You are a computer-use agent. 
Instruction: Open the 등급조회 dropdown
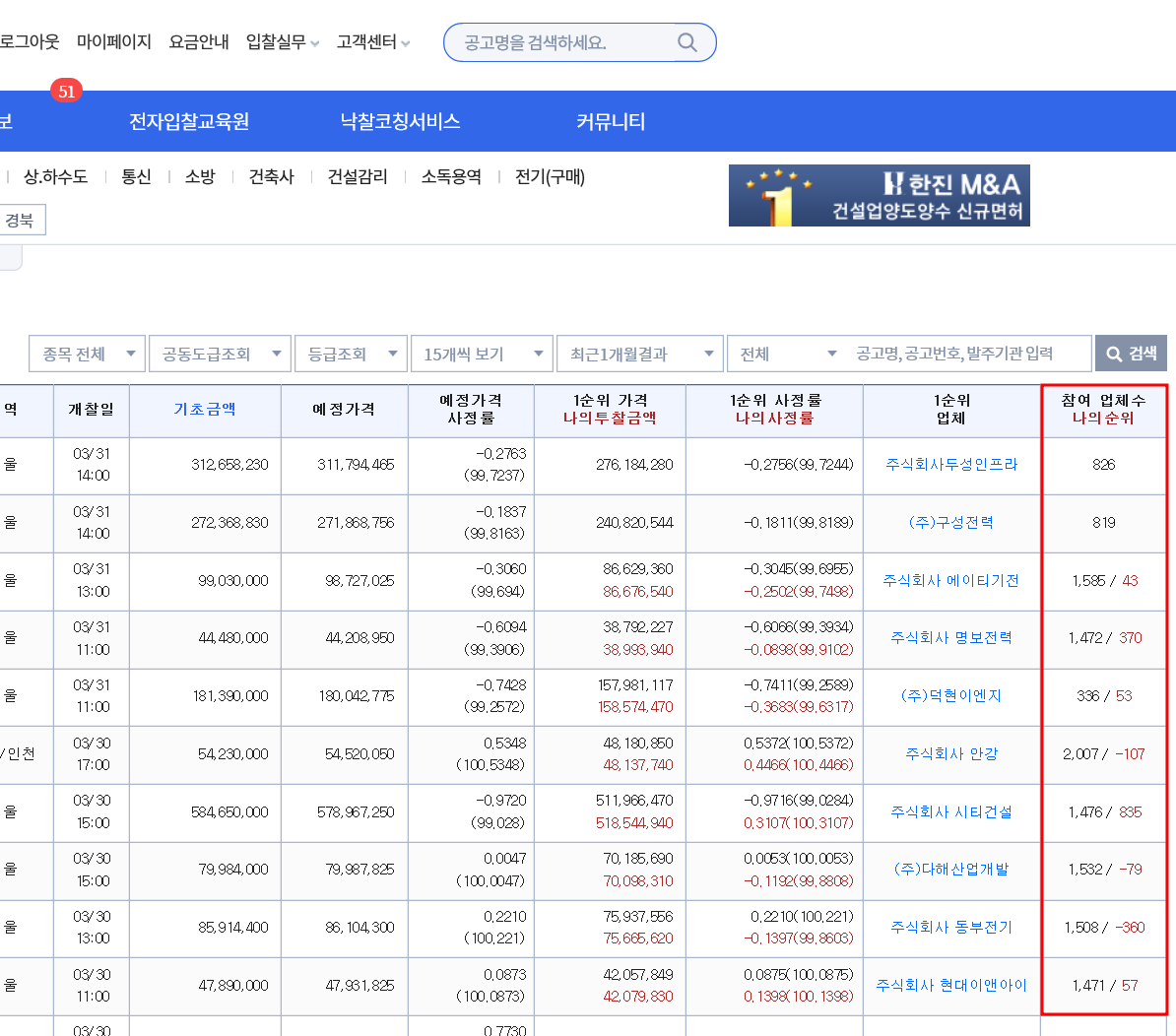pyautogui.click(x=351, y=354)
